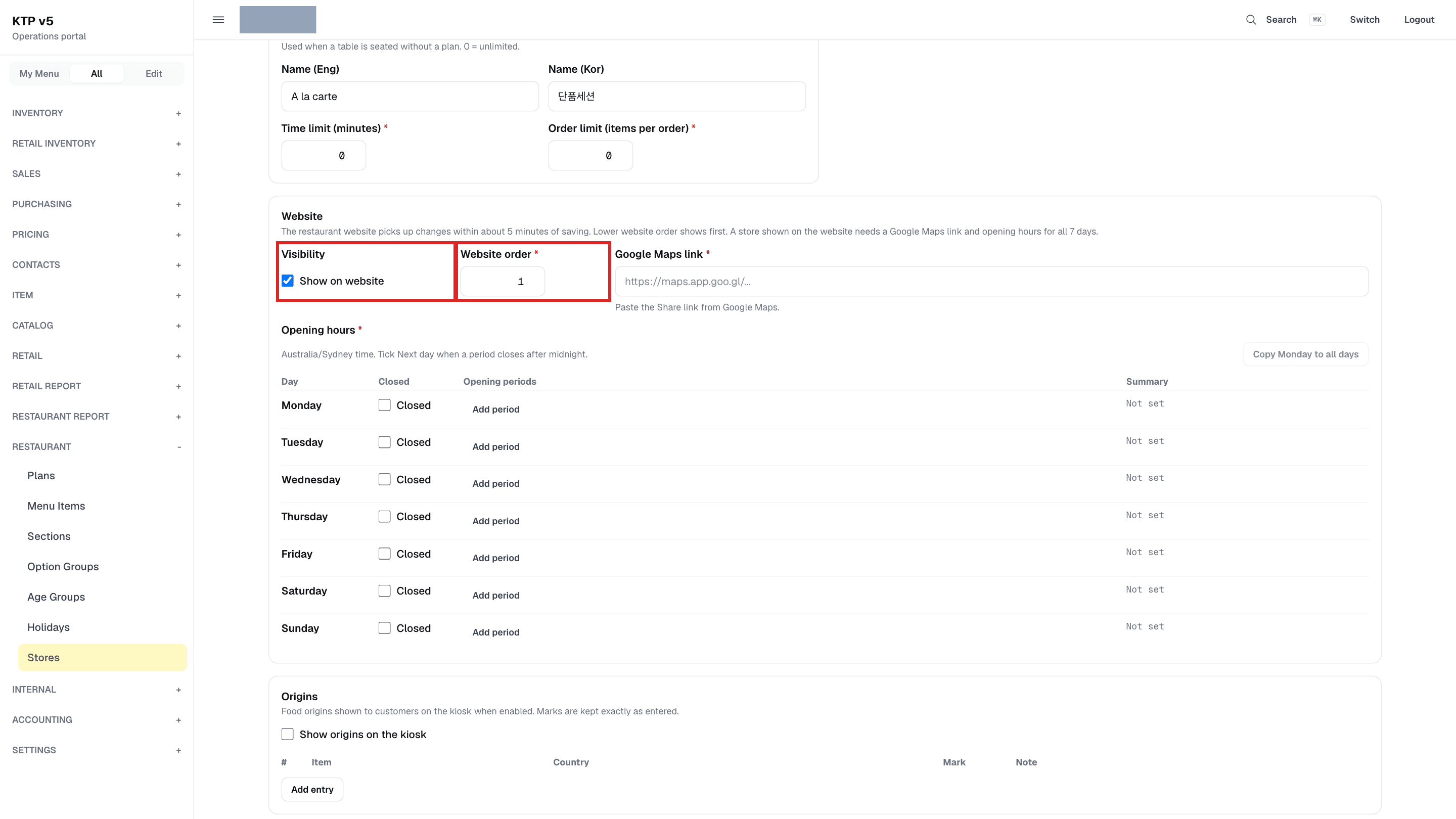Screen dimensions: 1456x819
Task: Expand the ACCOUNTING menu section
Action: point(97,719)
